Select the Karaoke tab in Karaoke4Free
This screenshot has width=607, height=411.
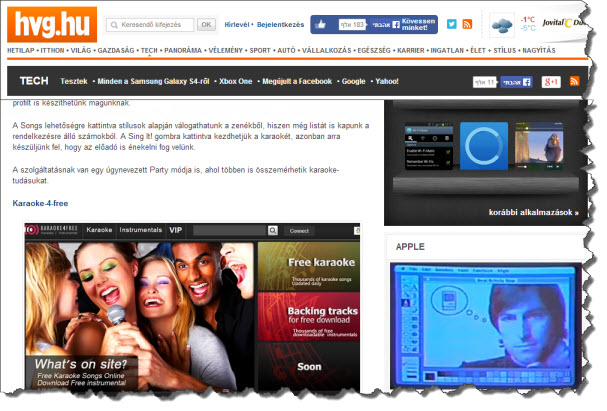coord(99,230)
